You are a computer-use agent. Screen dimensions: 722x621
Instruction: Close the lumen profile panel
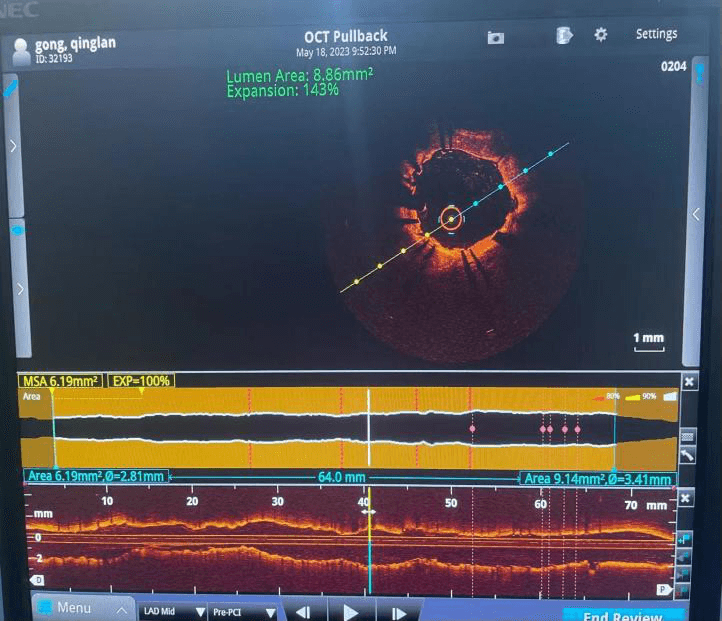689,382
